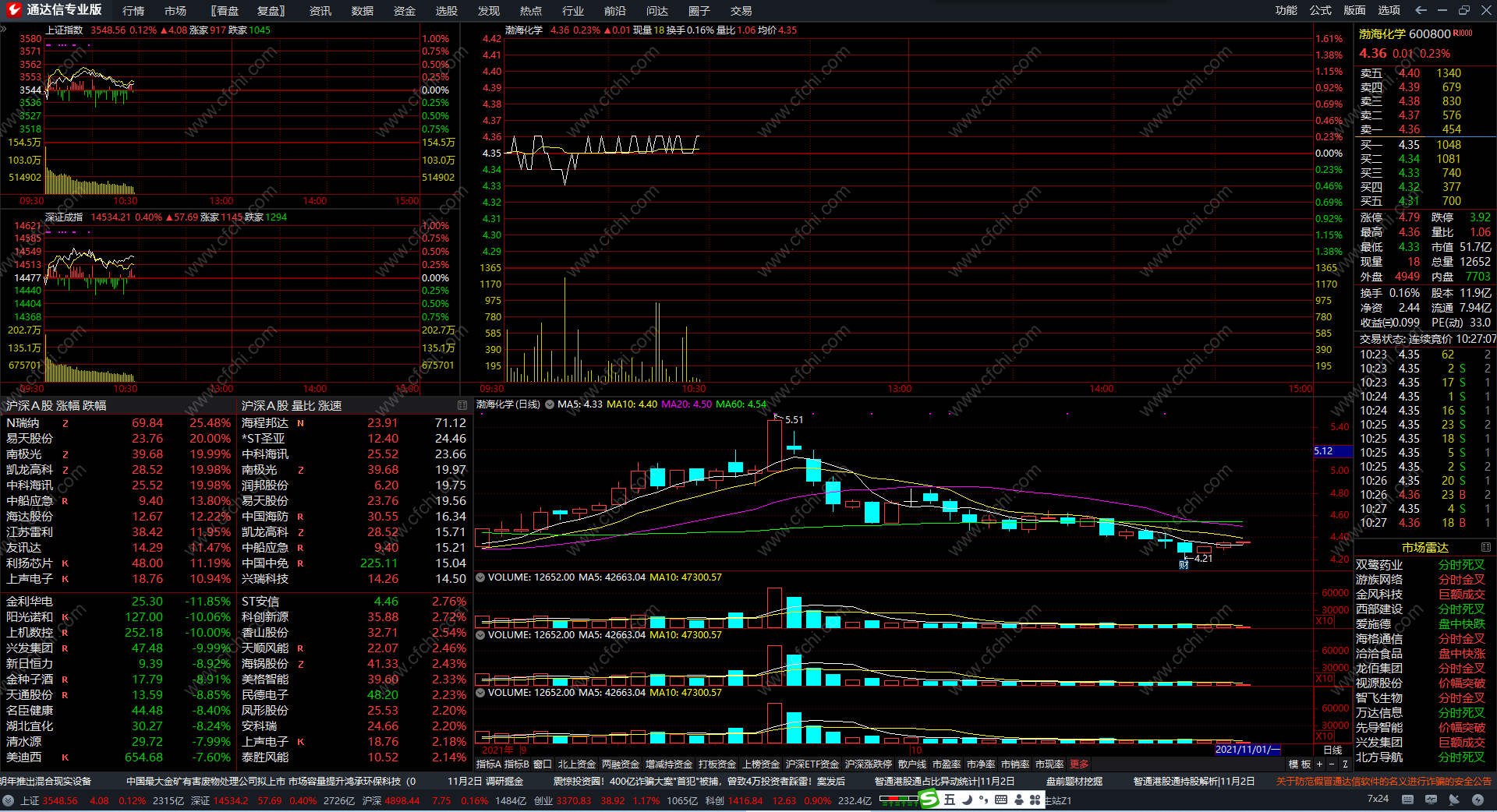Viewport: 1497px width, 812px height.
Task: Show the 两融资金 indicator
Action: [621, 764]
